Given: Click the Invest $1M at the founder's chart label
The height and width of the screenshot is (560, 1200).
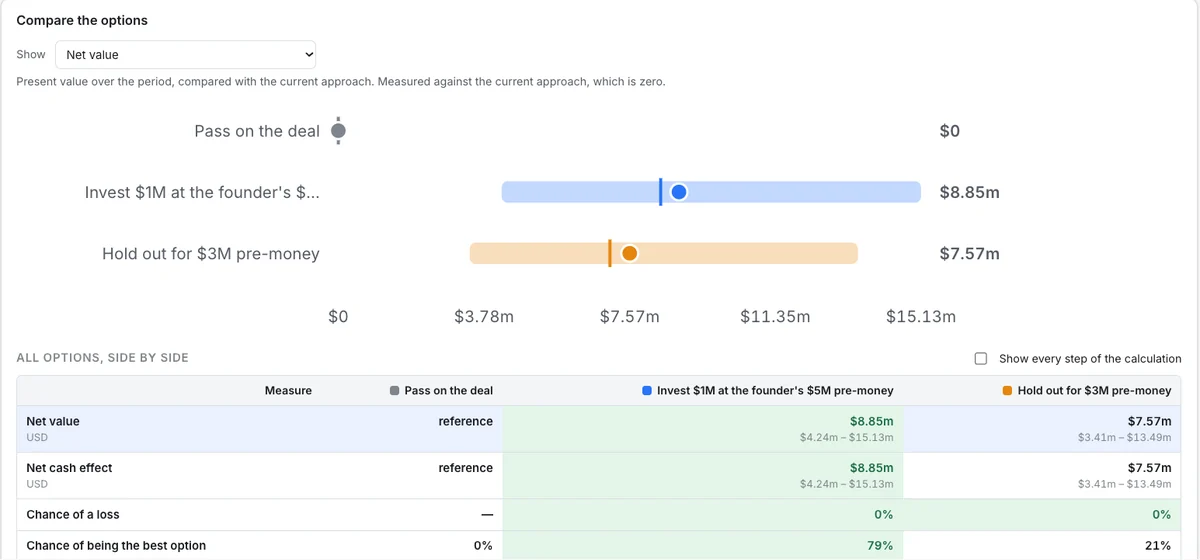Looking at the screenshot, I should click(202, 192).
